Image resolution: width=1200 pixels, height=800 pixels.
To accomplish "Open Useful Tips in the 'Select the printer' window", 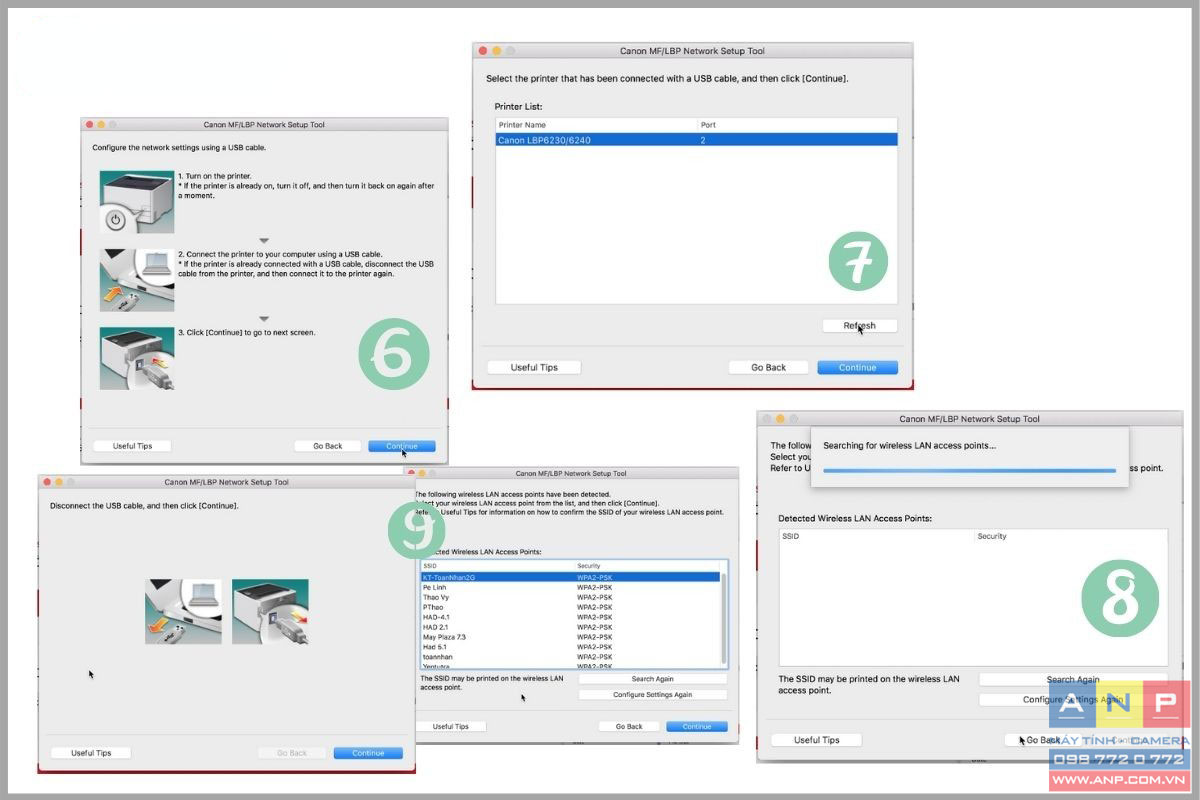I will tap(534, 367).
